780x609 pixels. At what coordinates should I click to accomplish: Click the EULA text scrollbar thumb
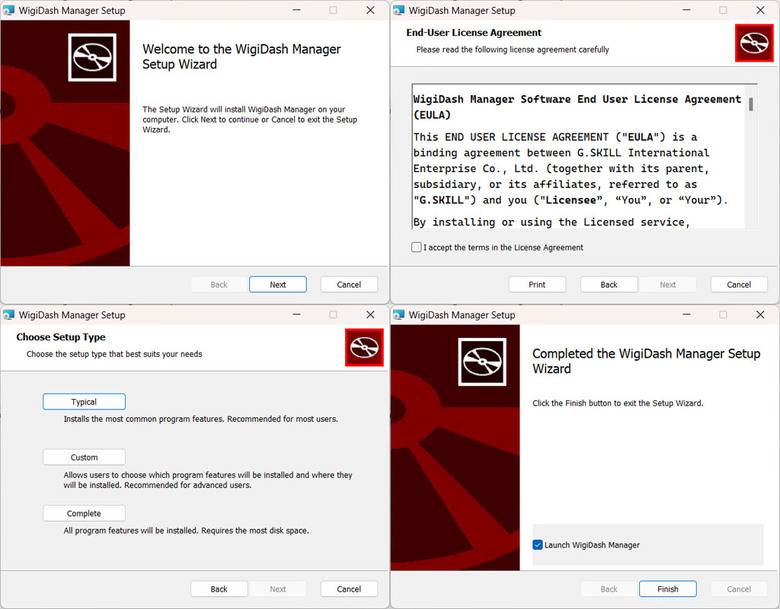click(x=751, y=104)
